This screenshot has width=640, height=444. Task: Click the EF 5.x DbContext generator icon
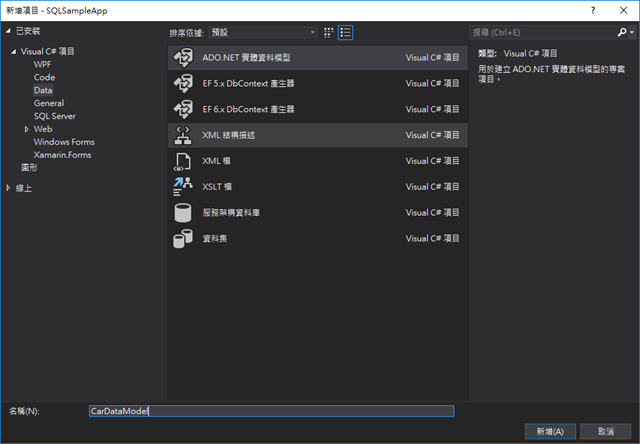tap(183, 83)
